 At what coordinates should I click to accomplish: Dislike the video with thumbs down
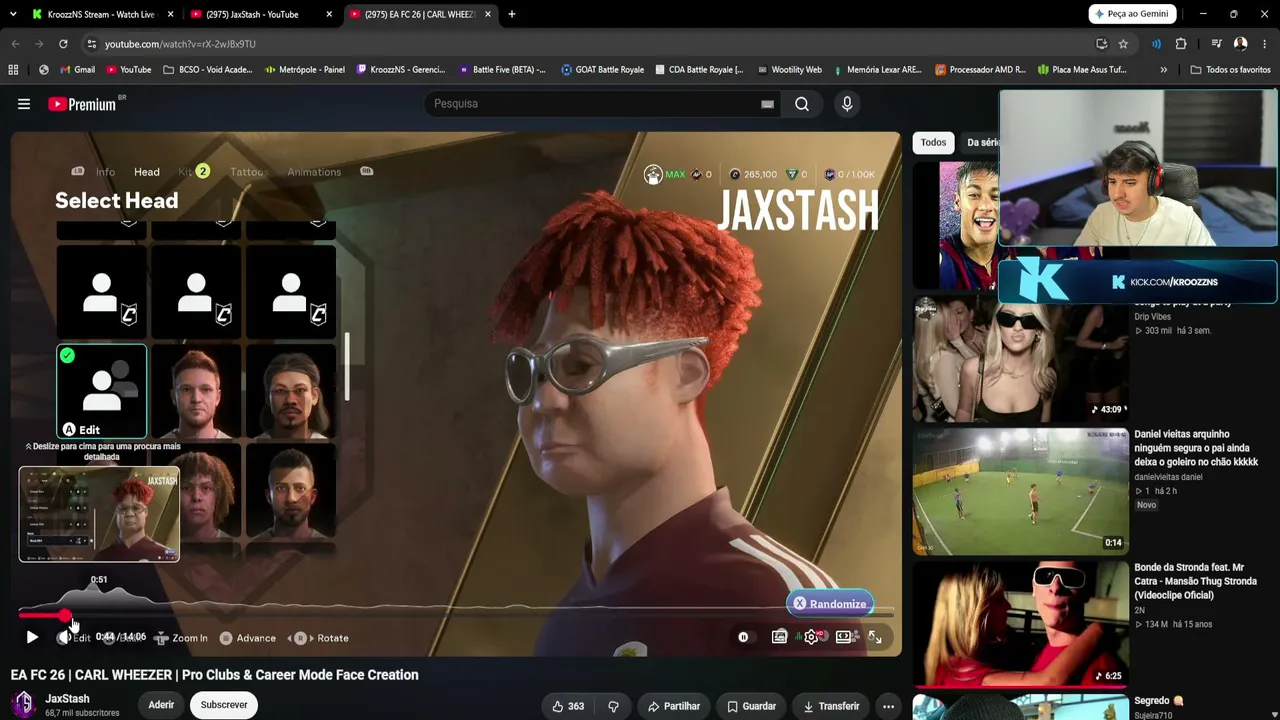(x=613, y=706)
